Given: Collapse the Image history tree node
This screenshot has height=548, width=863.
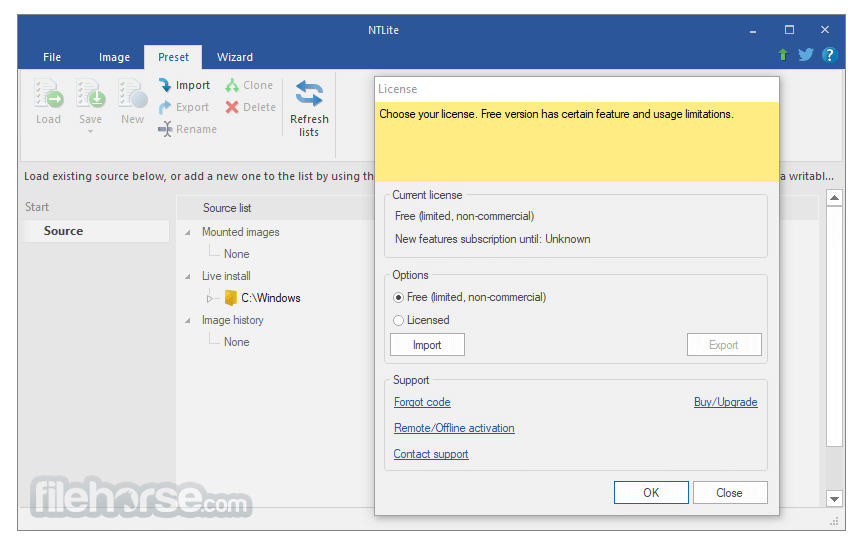Looking at the screenshot, I should [188, 321].
